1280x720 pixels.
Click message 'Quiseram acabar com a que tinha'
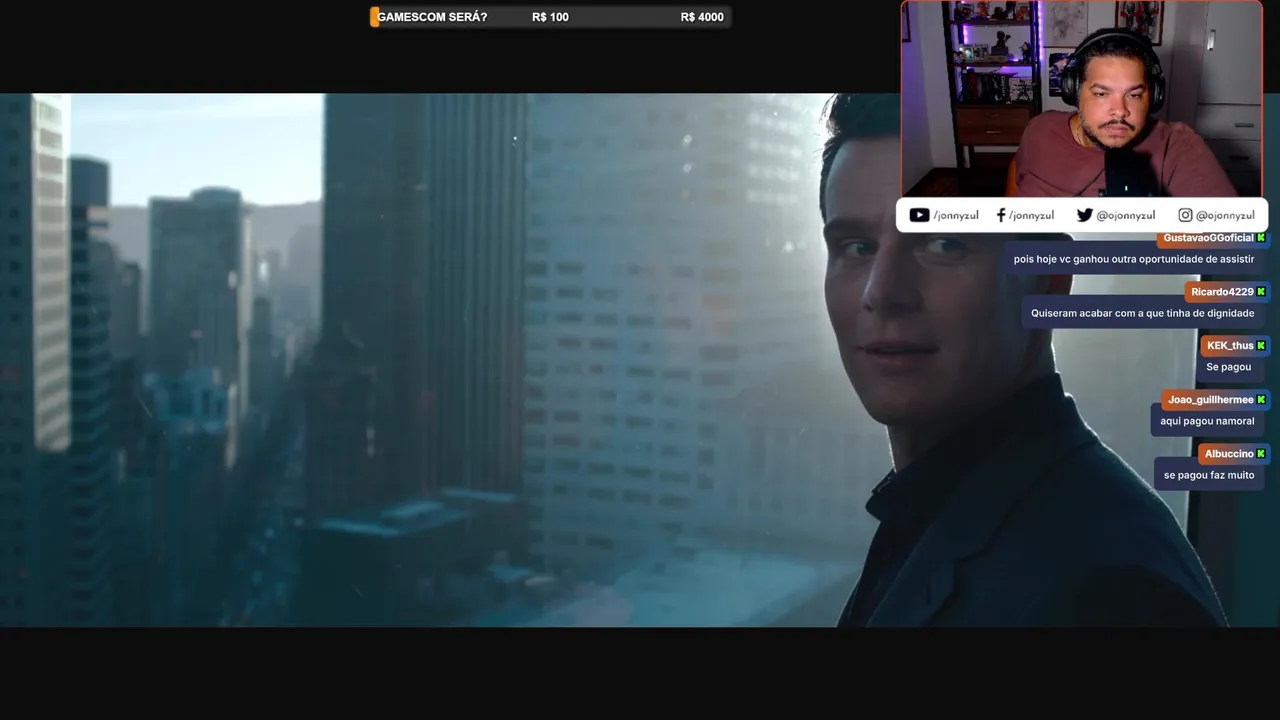[x=1142, y=313]
